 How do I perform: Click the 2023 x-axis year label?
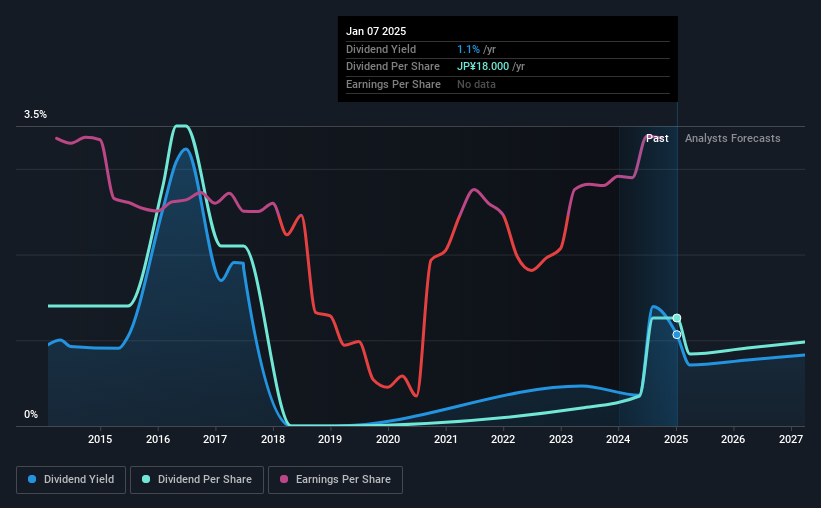coord(561,439)
